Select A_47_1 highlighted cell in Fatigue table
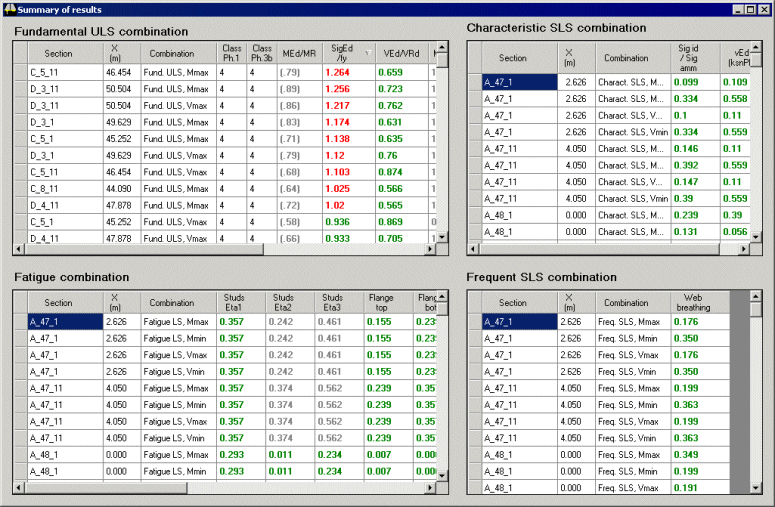The width and height of the screenshot is (775, 507). click(65, 322)
